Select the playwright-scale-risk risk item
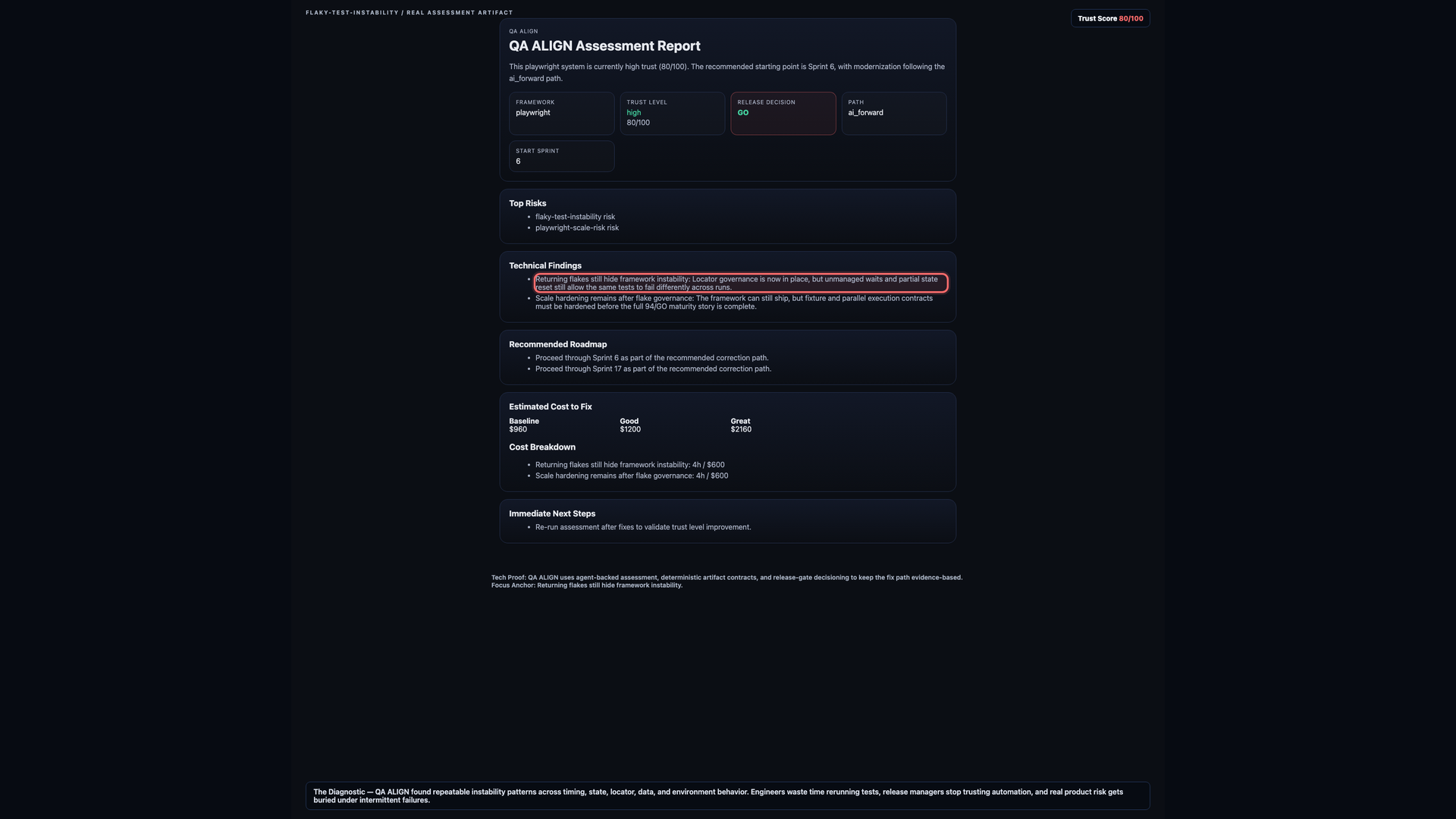The width and height of the screenshot is (1456, 819). pos(577,227)
